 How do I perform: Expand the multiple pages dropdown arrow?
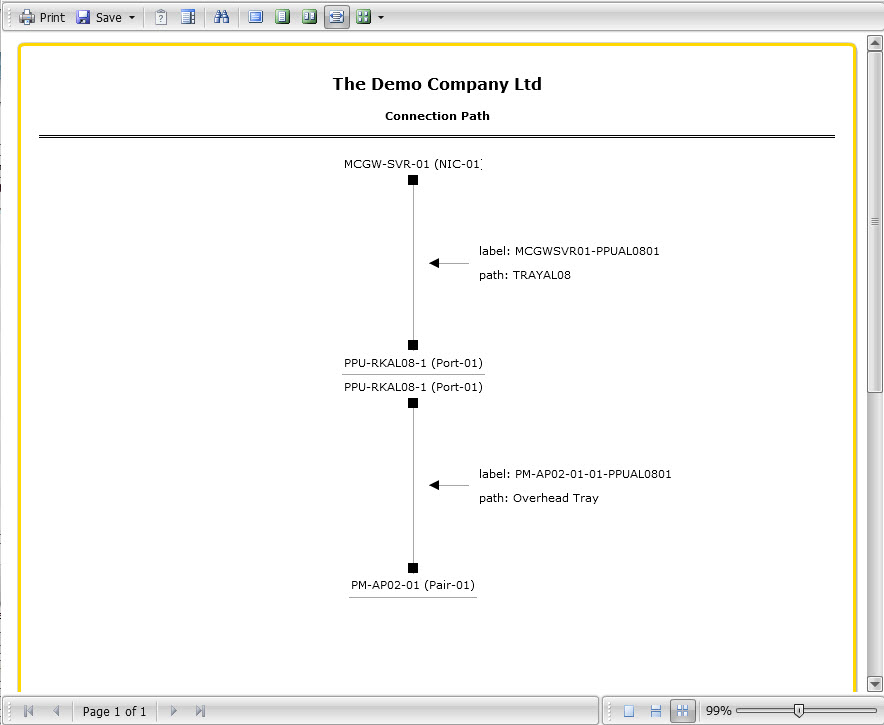[x=381, y=18]
